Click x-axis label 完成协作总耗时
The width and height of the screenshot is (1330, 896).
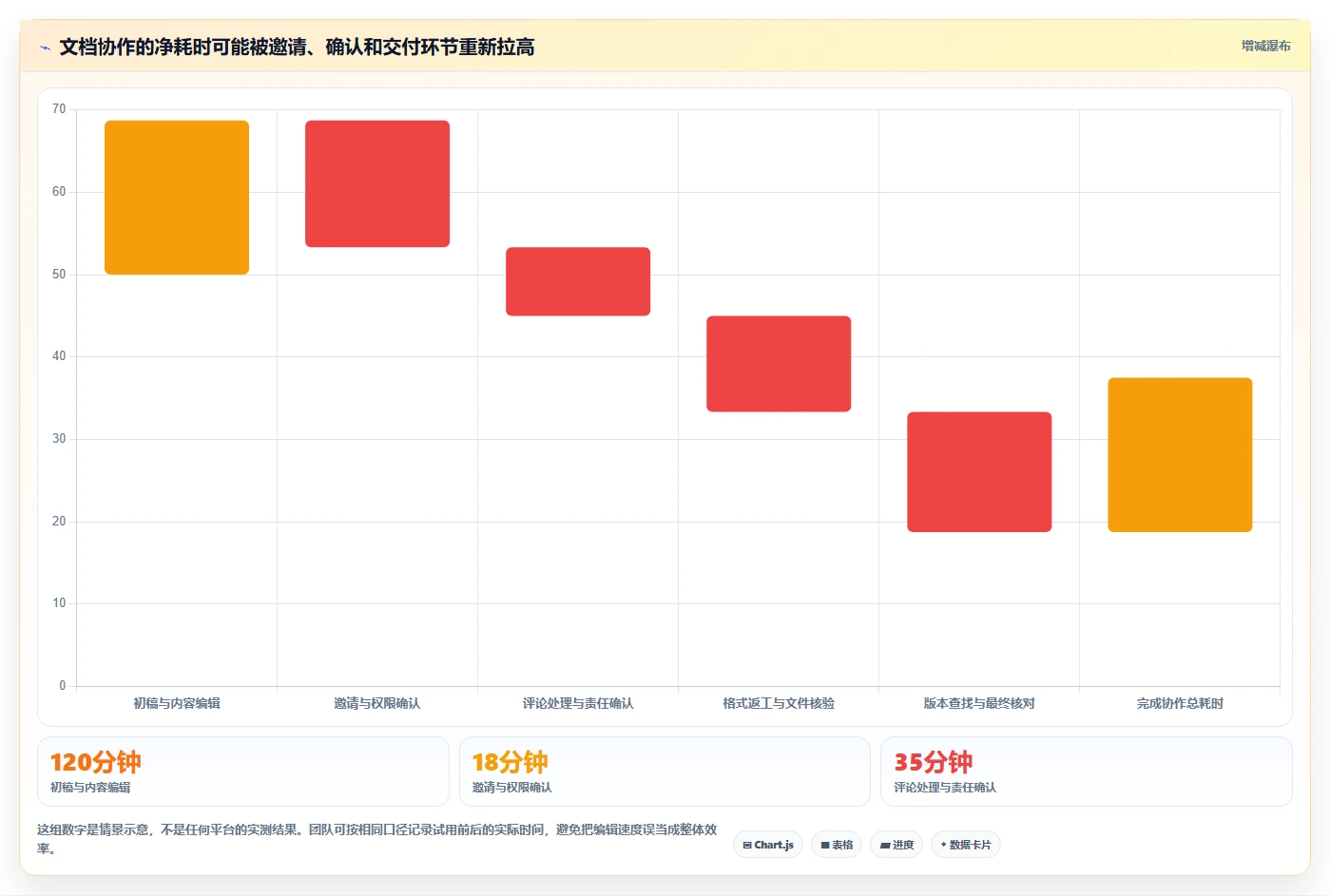(x=1180, y=703)
